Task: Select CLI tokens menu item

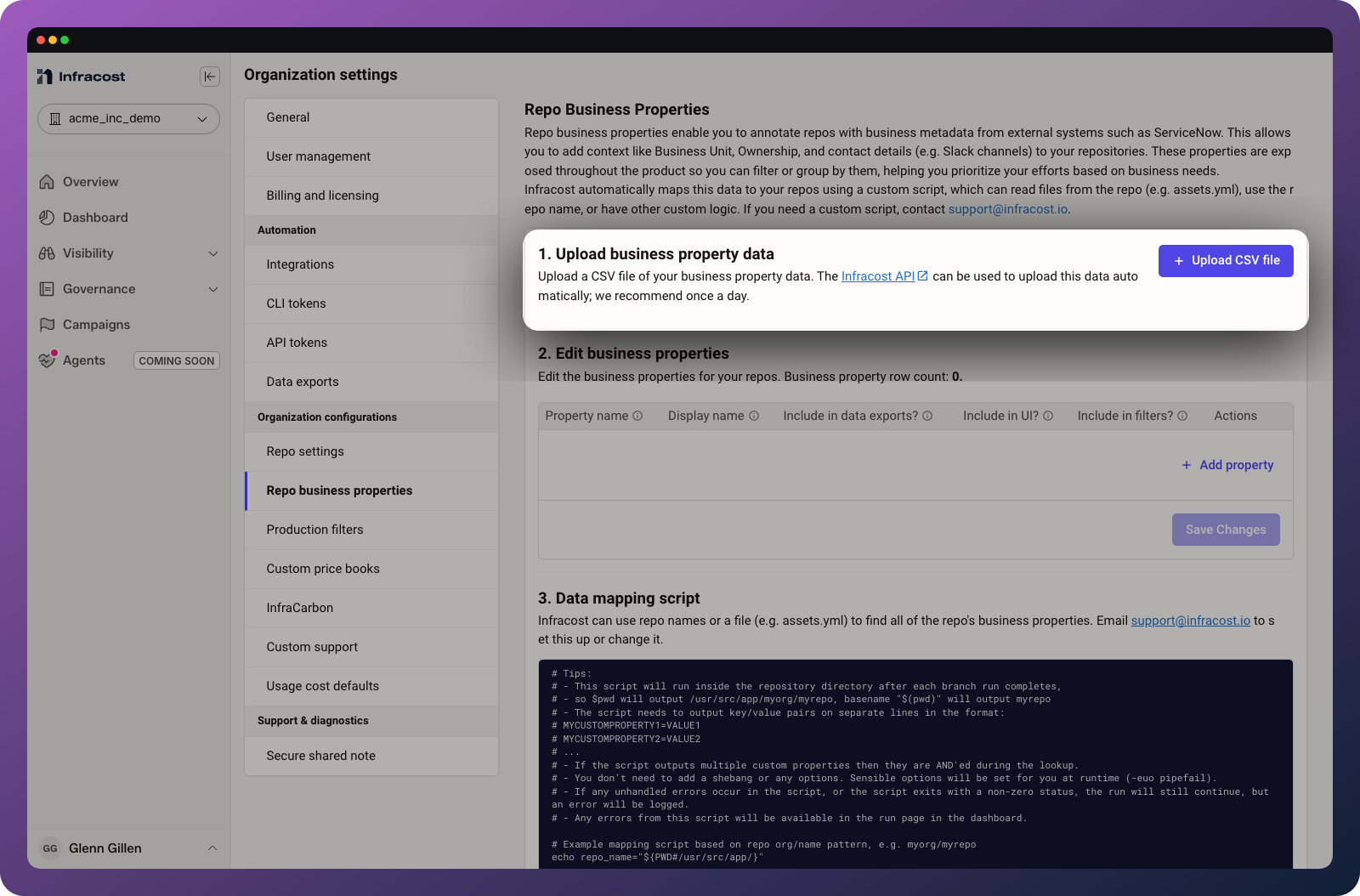Action: point(371,303)
